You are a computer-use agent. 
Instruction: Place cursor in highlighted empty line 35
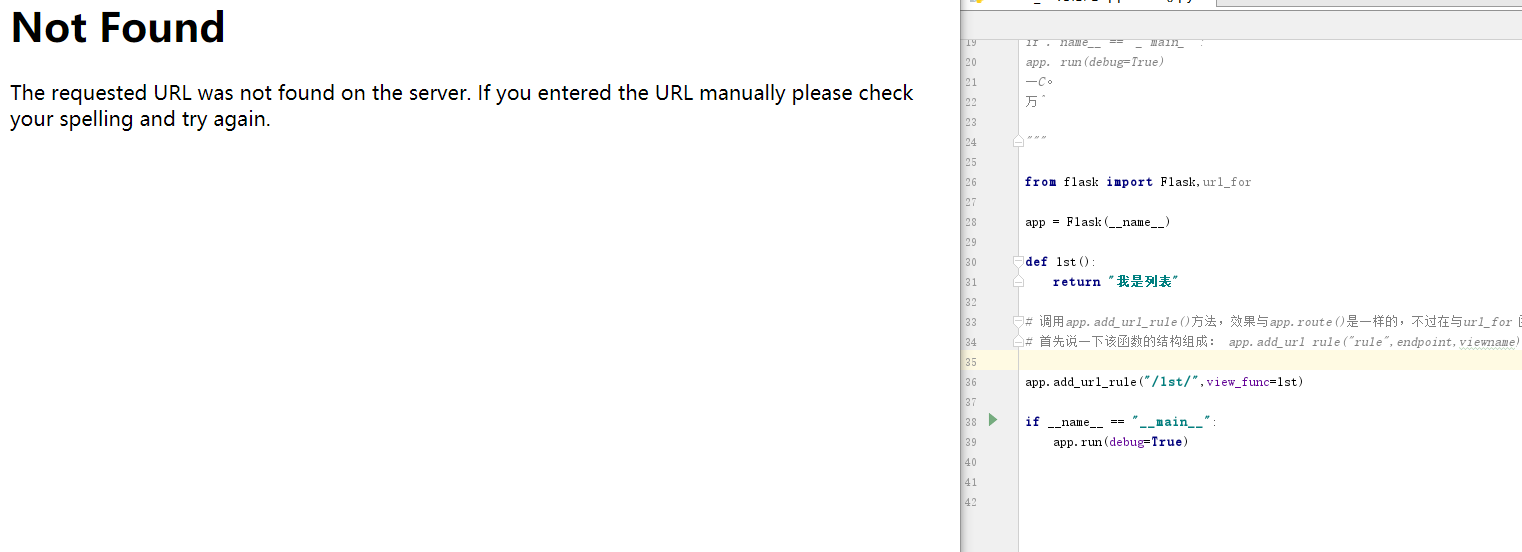click(1270, 361)
